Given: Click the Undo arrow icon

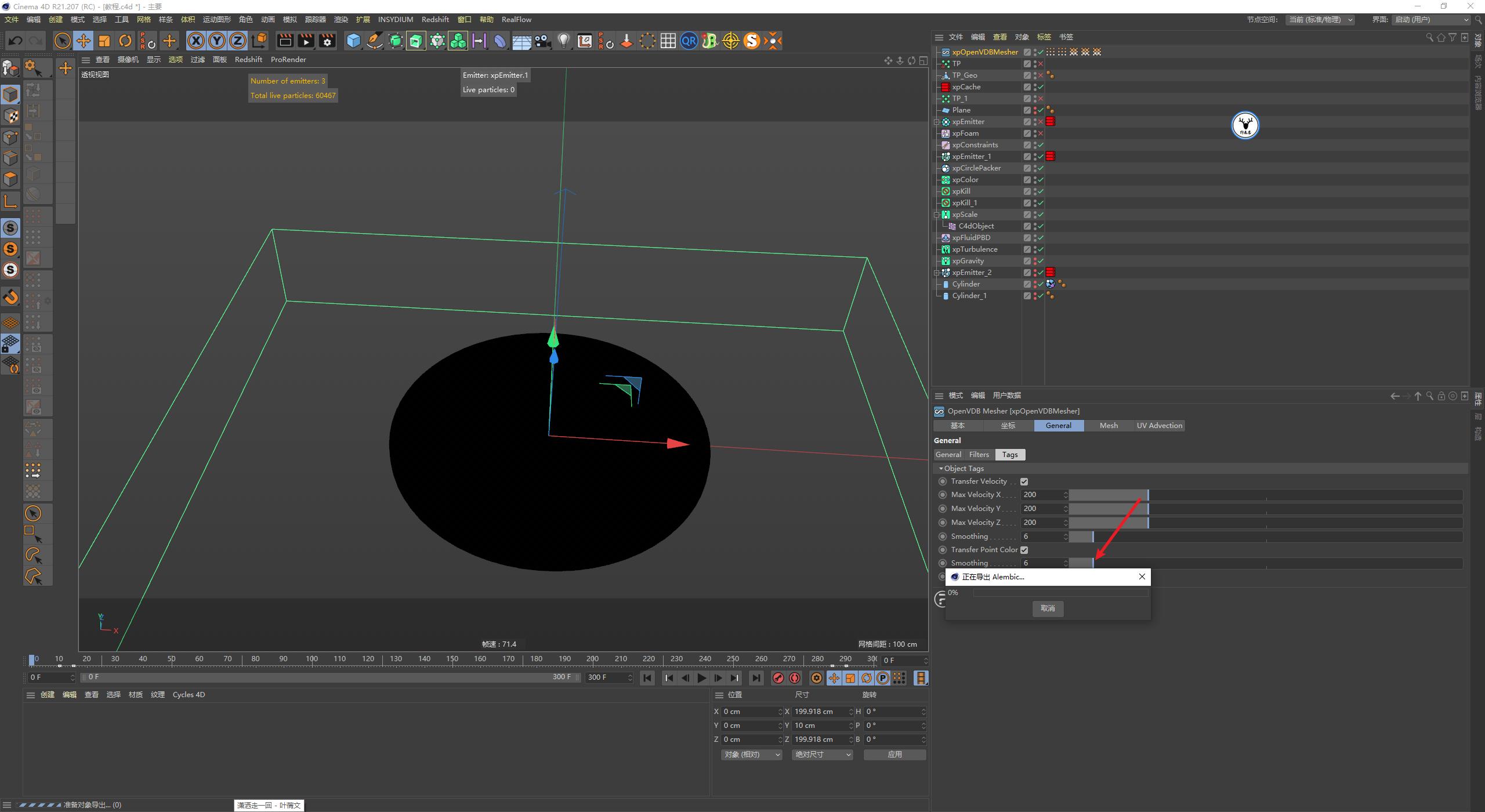Looking at the screenshot, I should 16,41.
